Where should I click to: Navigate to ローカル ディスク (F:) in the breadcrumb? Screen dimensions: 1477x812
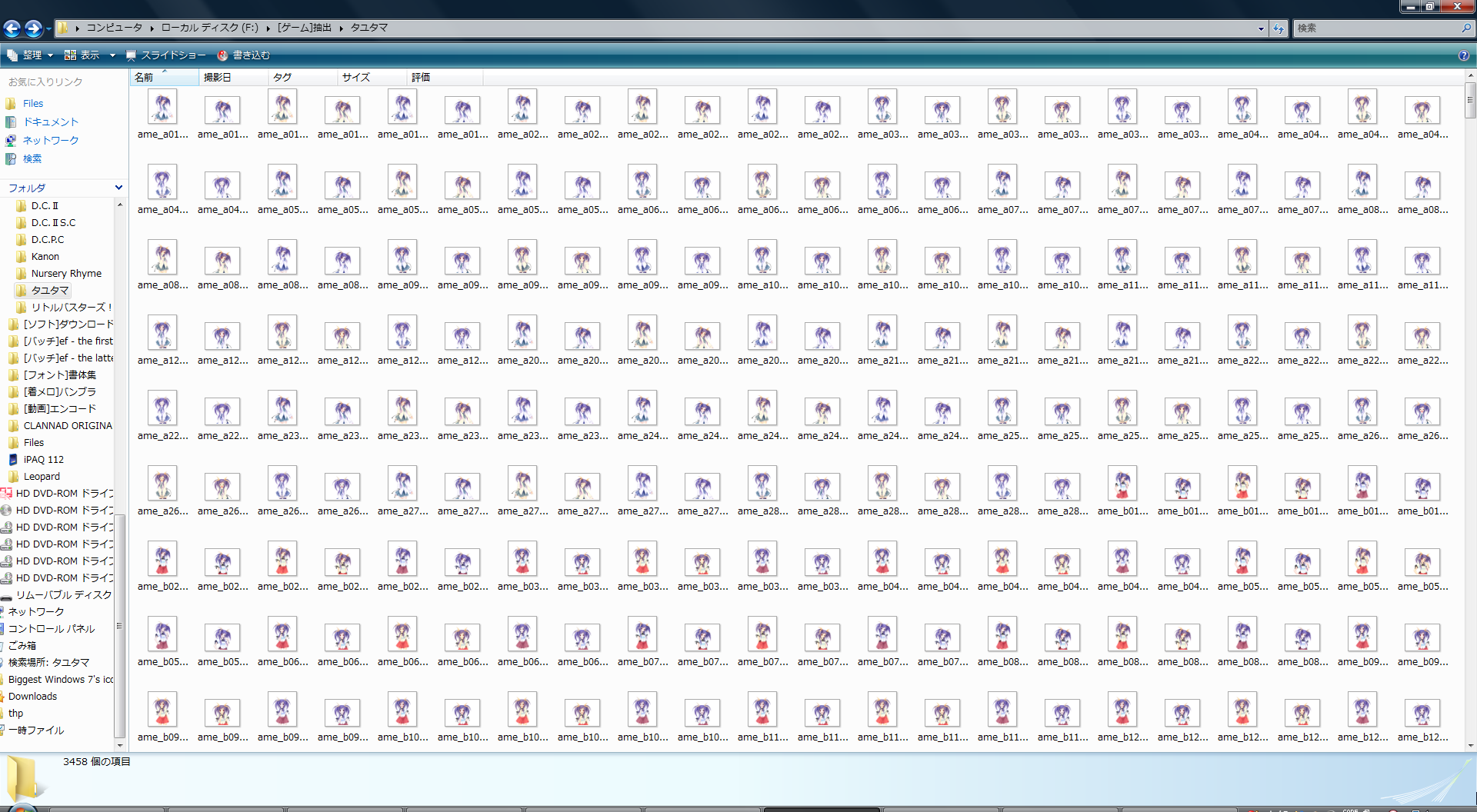tap(209, 28)
